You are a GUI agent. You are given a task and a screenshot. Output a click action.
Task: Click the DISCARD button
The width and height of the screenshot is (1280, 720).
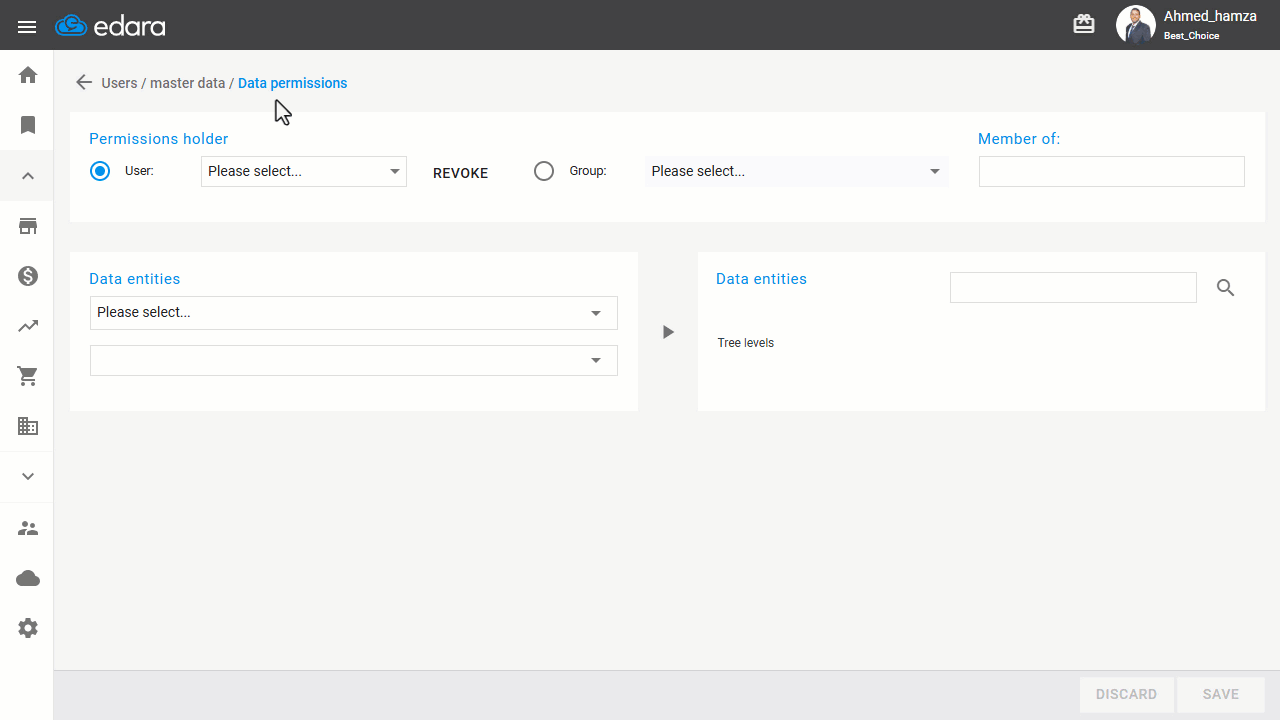[1127, 694]
